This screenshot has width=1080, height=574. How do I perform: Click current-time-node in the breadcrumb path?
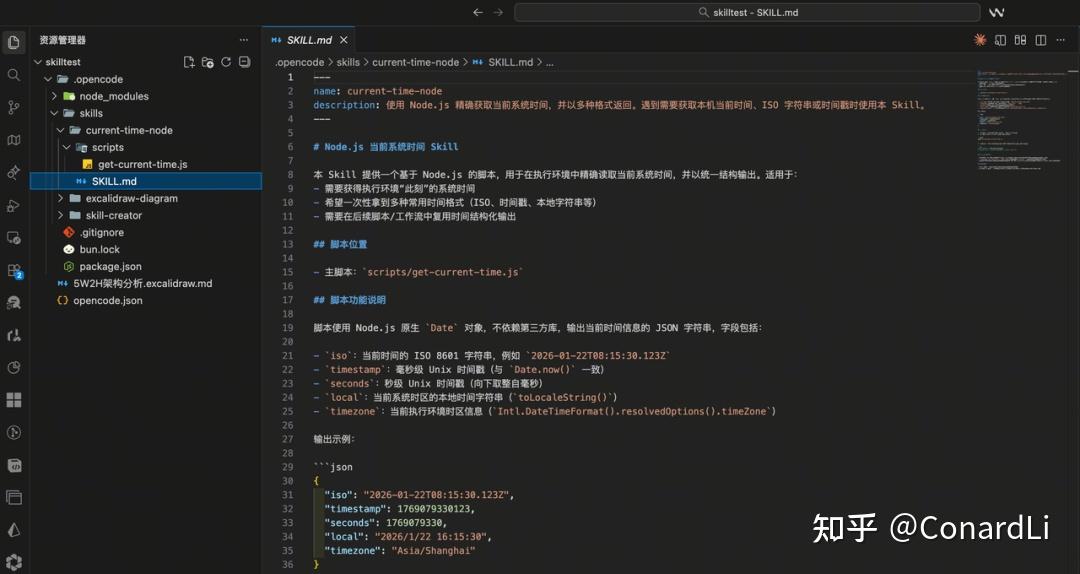(x=415, y=62)
